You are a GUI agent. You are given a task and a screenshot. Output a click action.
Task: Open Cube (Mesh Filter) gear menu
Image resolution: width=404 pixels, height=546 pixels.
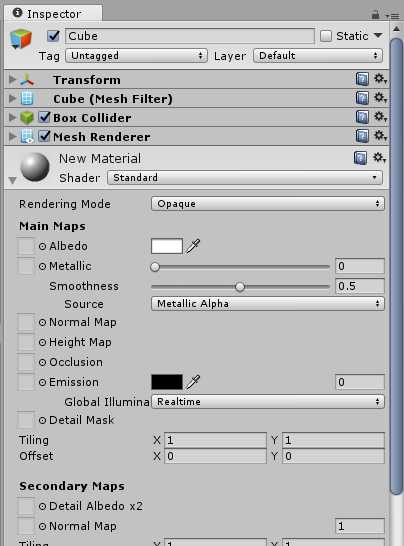pyautogui.click(x=380, y=98)
